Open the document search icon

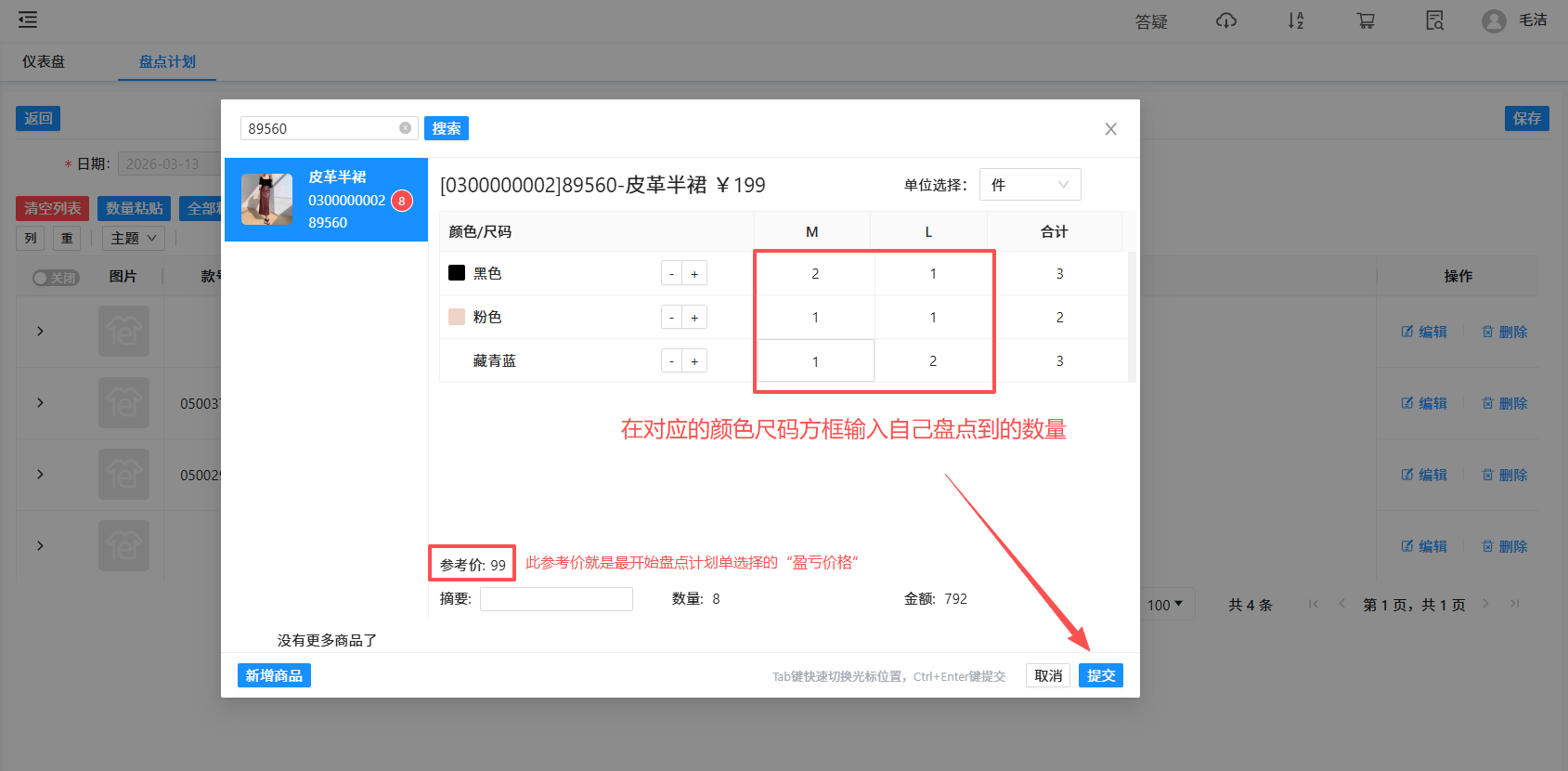pyautogui.click(x=1435, y=20)
